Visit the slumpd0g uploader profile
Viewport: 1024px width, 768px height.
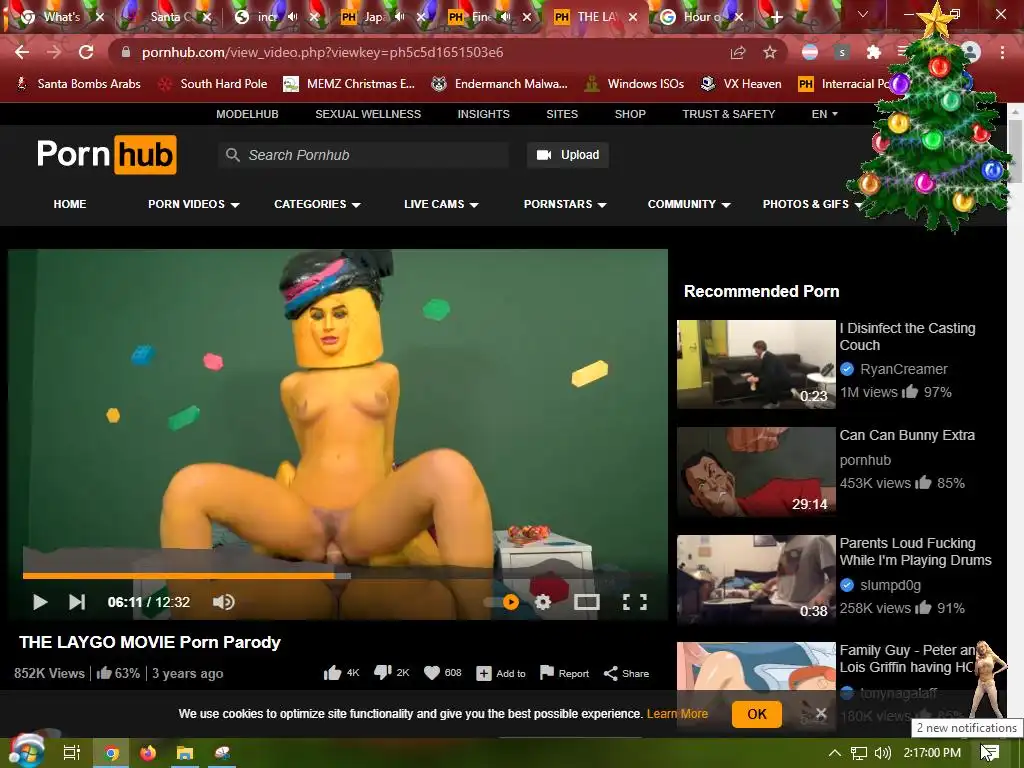[x=890, y=584]
